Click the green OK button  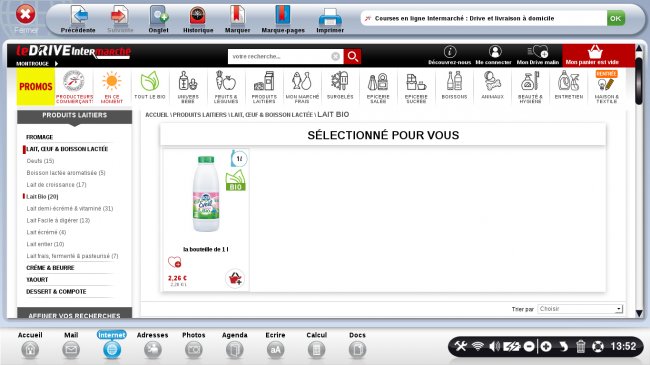point(616,18)
